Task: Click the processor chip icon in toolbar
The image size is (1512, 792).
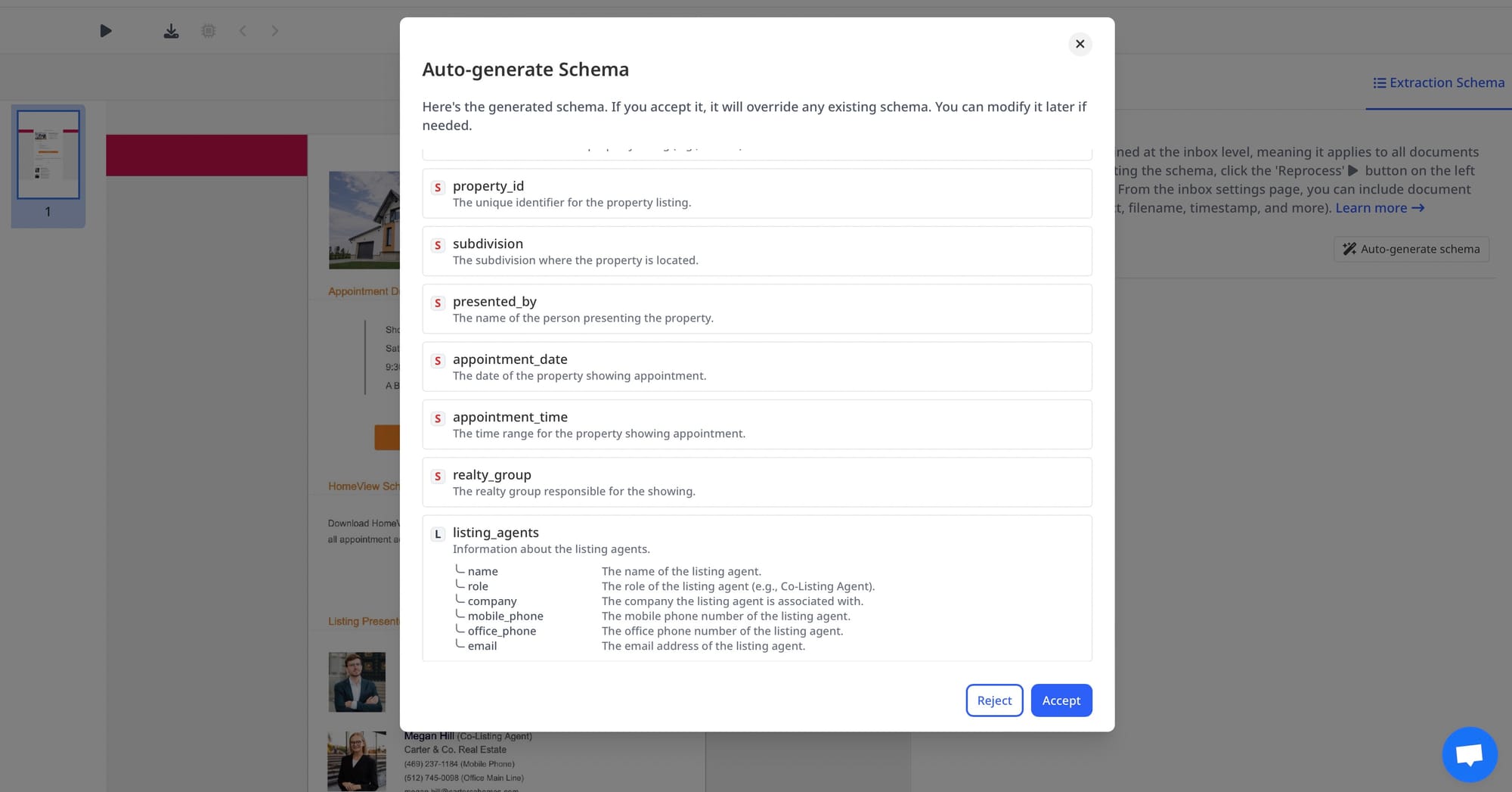Action: [209, 31]
